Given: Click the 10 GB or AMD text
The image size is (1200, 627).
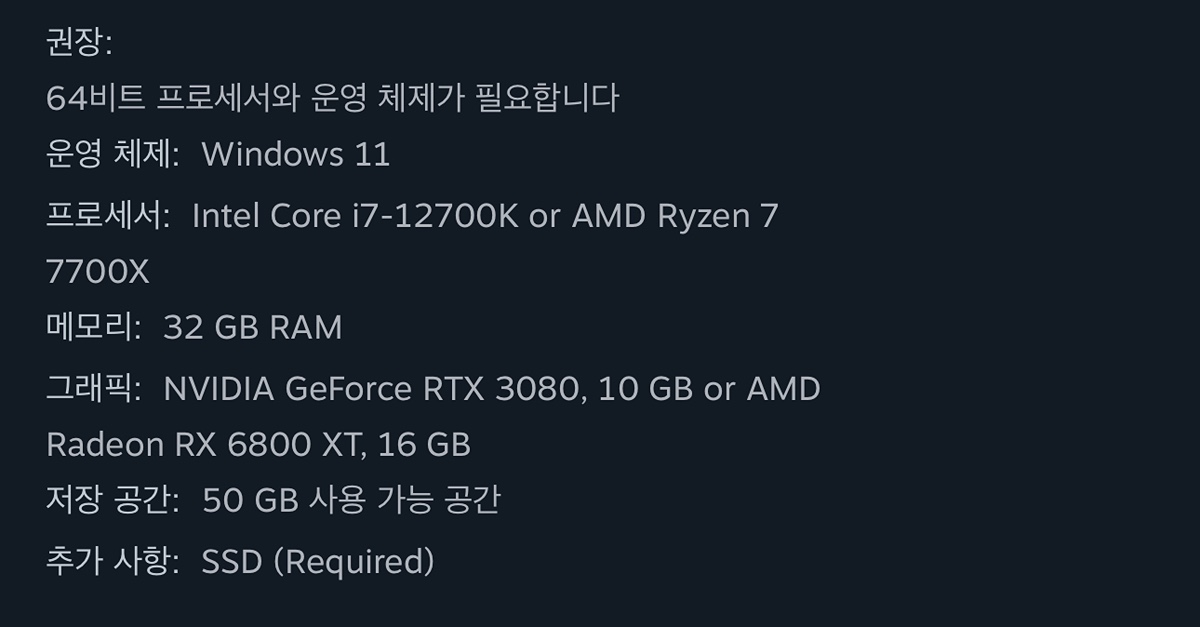Looking at the screenshot, I should 708,388.
